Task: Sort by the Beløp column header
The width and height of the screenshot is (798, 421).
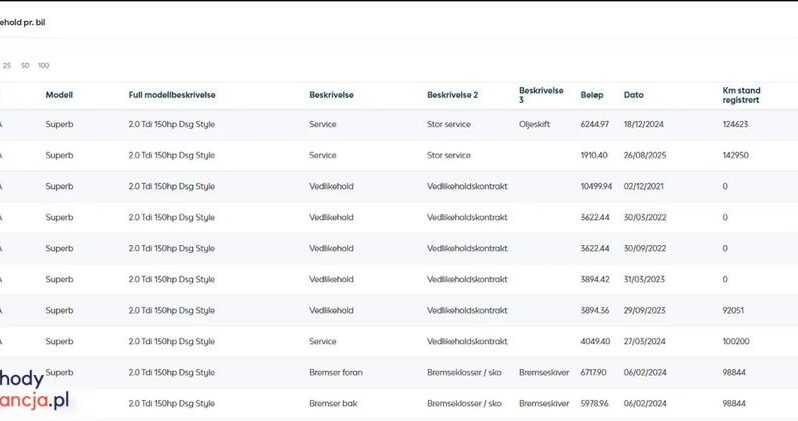Action: [x=592, y=95]
